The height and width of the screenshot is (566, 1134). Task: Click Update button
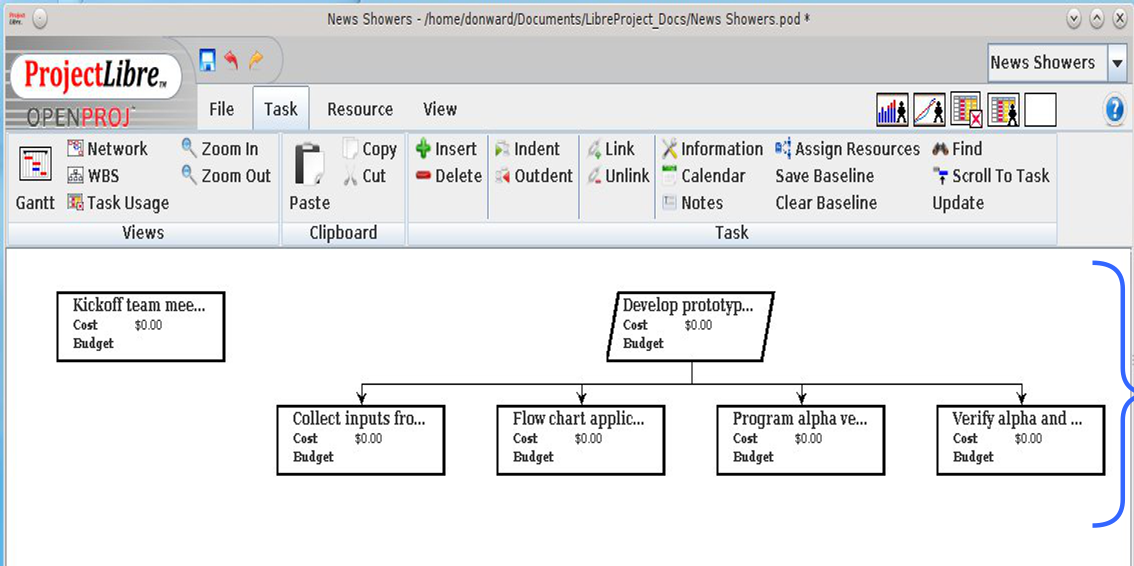pyautogui.click(x=958, y=203)
